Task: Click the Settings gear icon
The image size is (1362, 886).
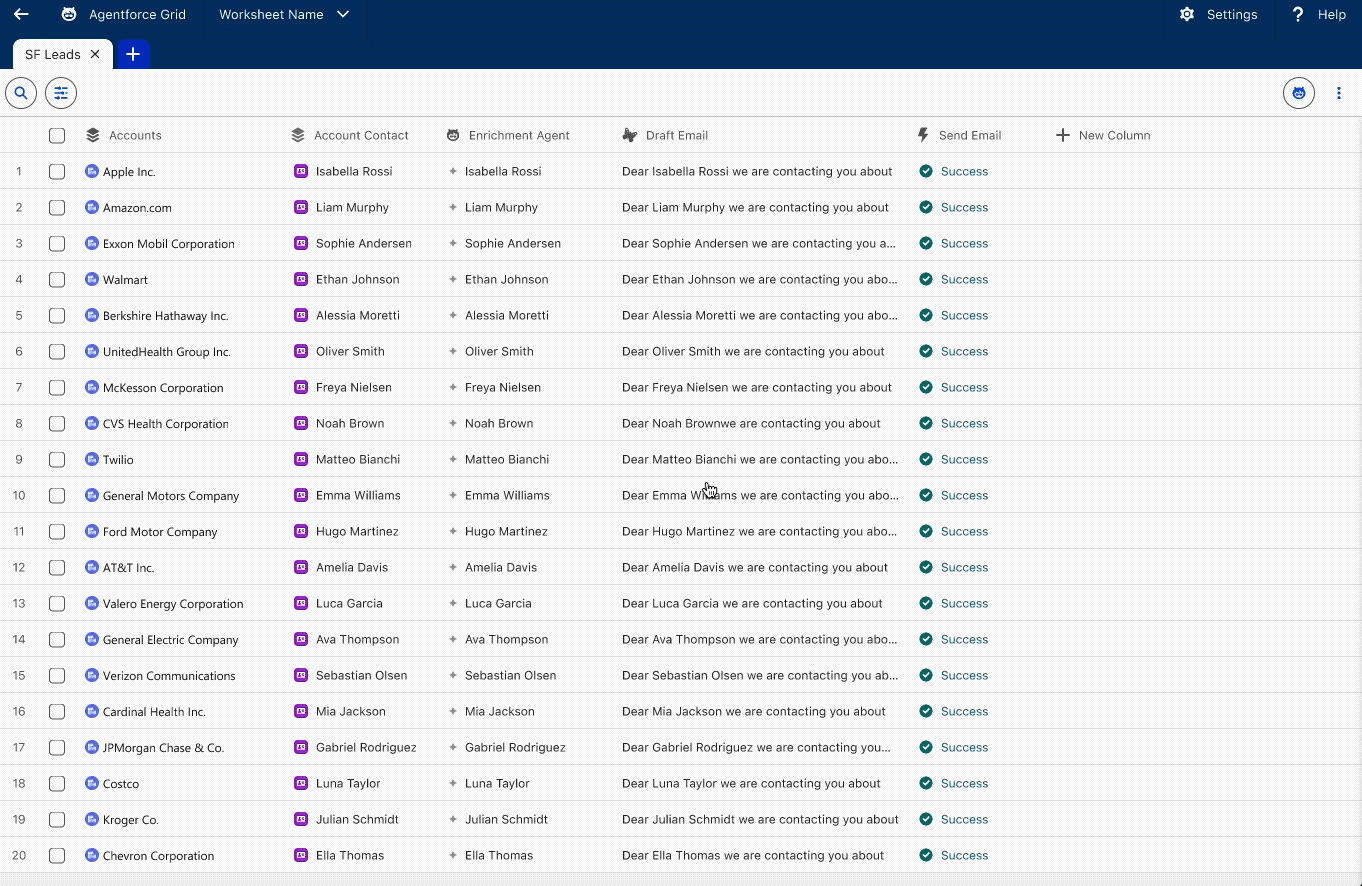Action: coord(1187,14)
